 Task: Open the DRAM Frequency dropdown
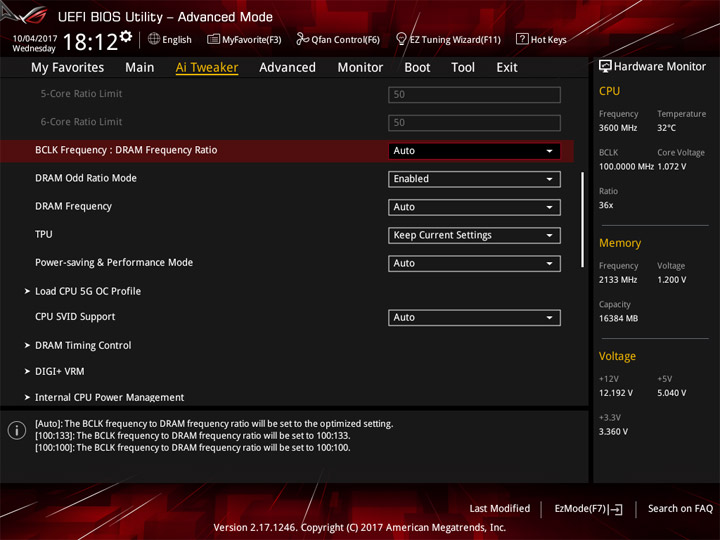tap(474, 207)
